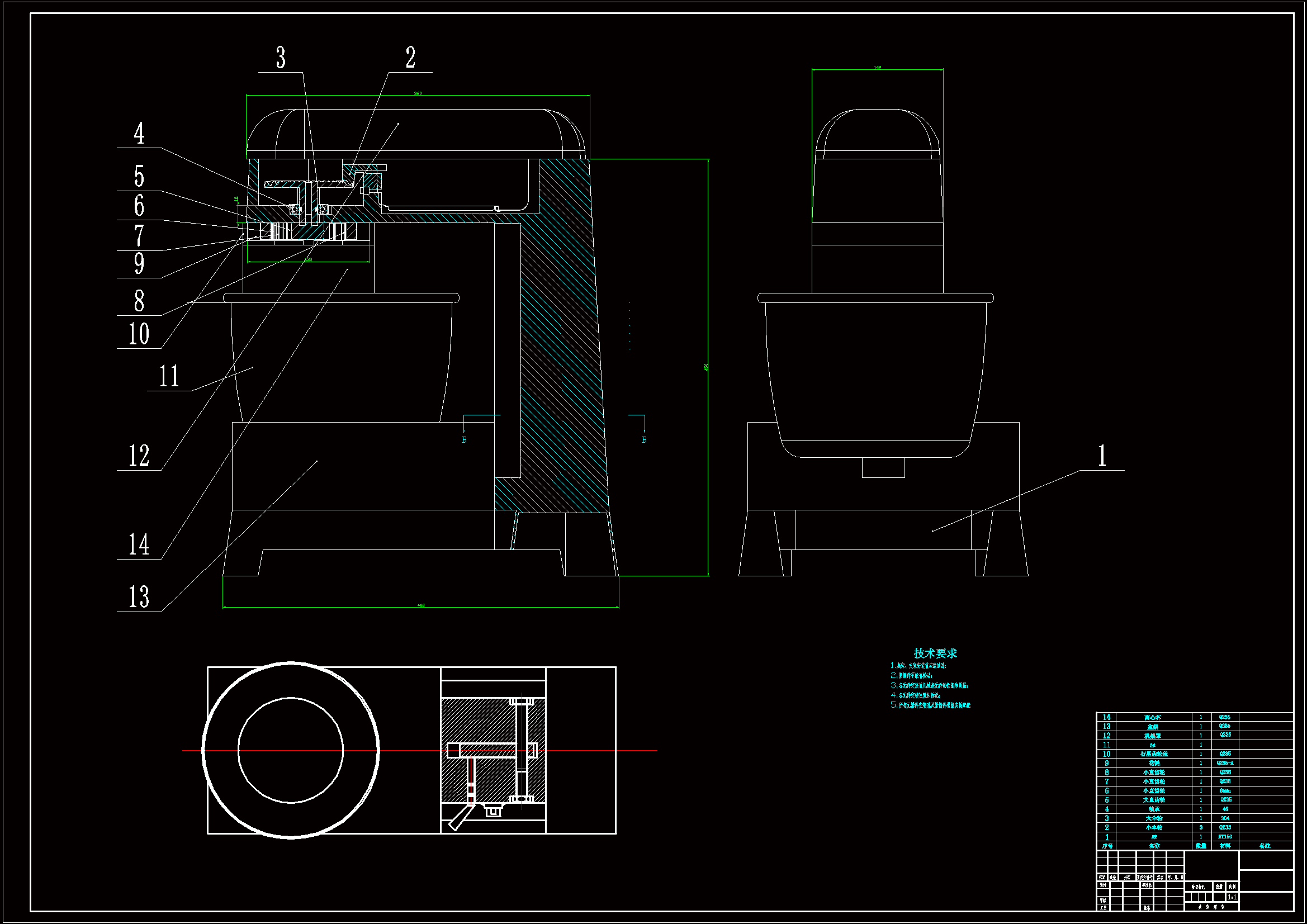
Task: Click the right section mark B
Action: [x=644, y=440]
